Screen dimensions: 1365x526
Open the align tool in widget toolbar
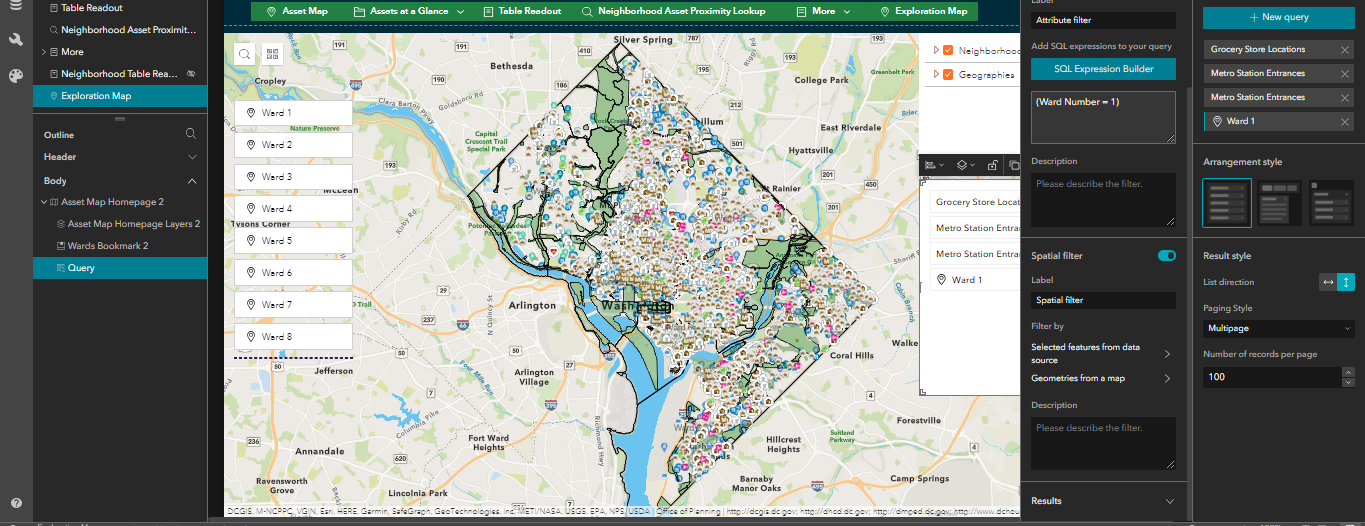pyautogui.click(x=934, y=165)
